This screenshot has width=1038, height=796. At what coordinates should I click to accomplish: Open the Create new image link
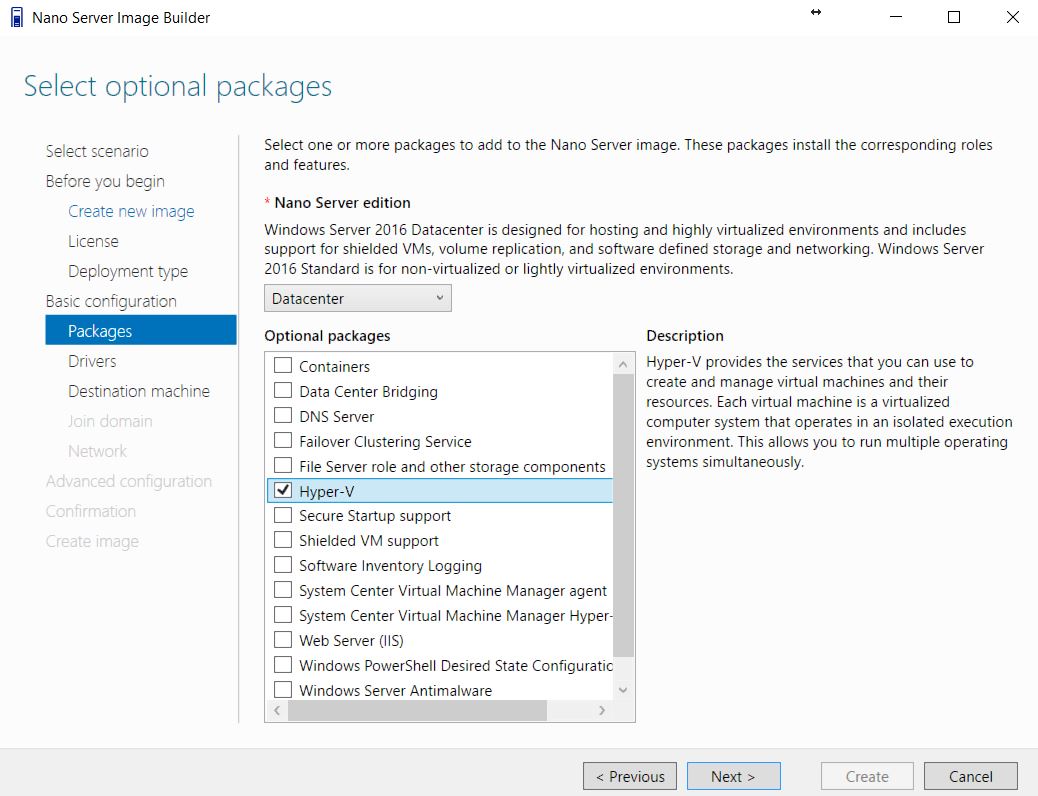click(x=131, y=211)
